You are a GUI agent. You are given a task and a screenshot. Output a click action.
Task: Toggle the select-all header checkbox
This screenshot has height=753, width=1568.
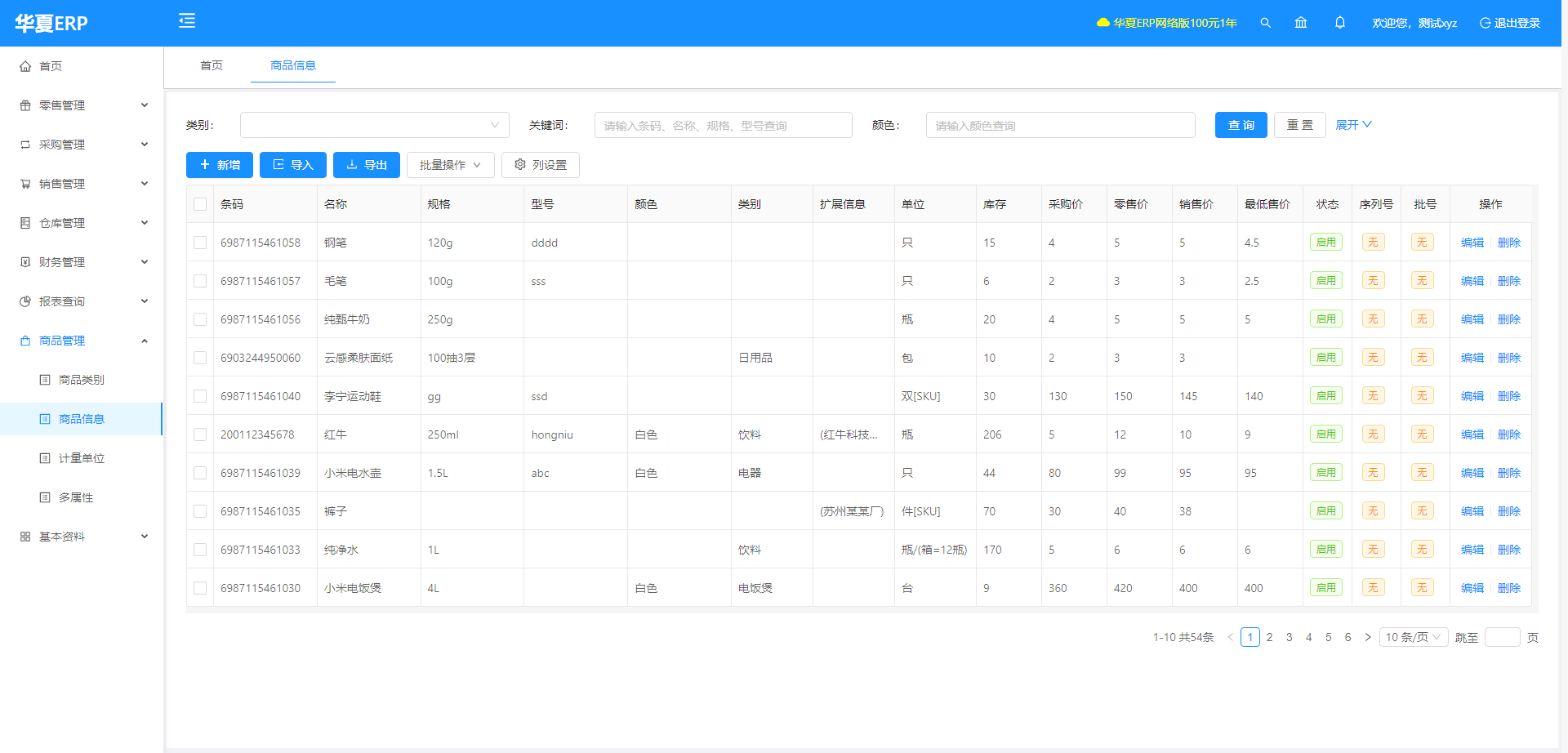pos(200,204)
